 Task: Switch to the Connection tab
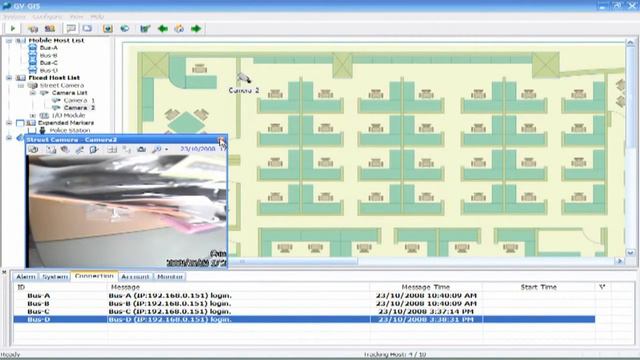pyautogui.click(x=94, y=276)
